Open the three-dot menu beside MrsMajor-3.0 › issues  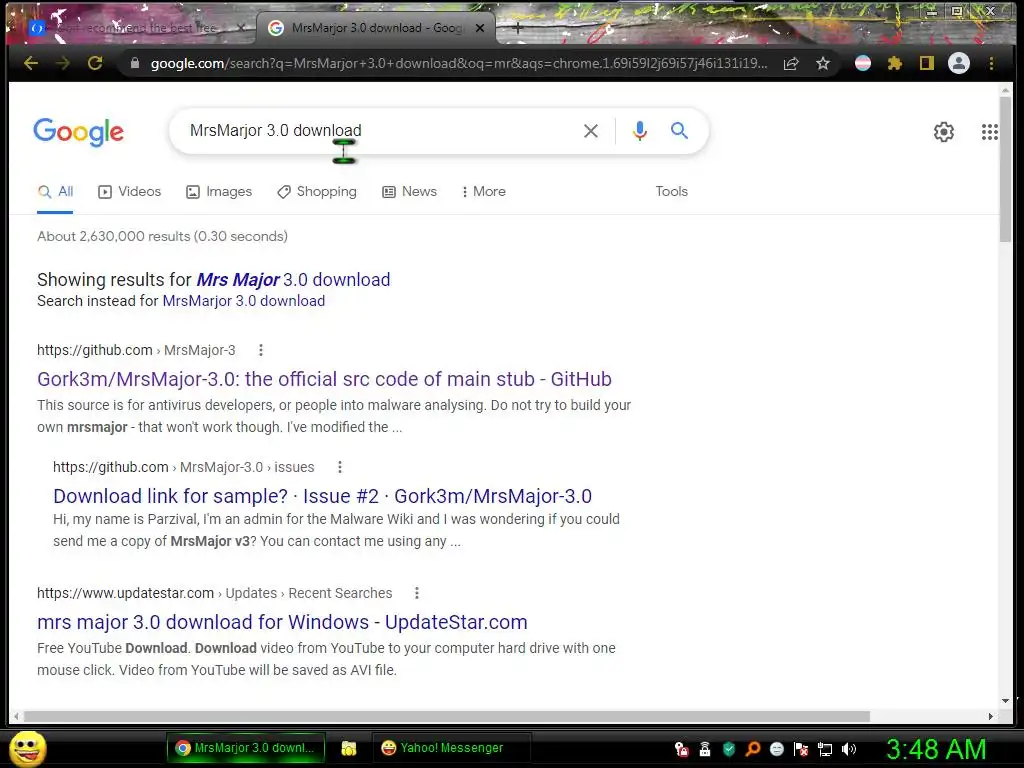[340, 467]
